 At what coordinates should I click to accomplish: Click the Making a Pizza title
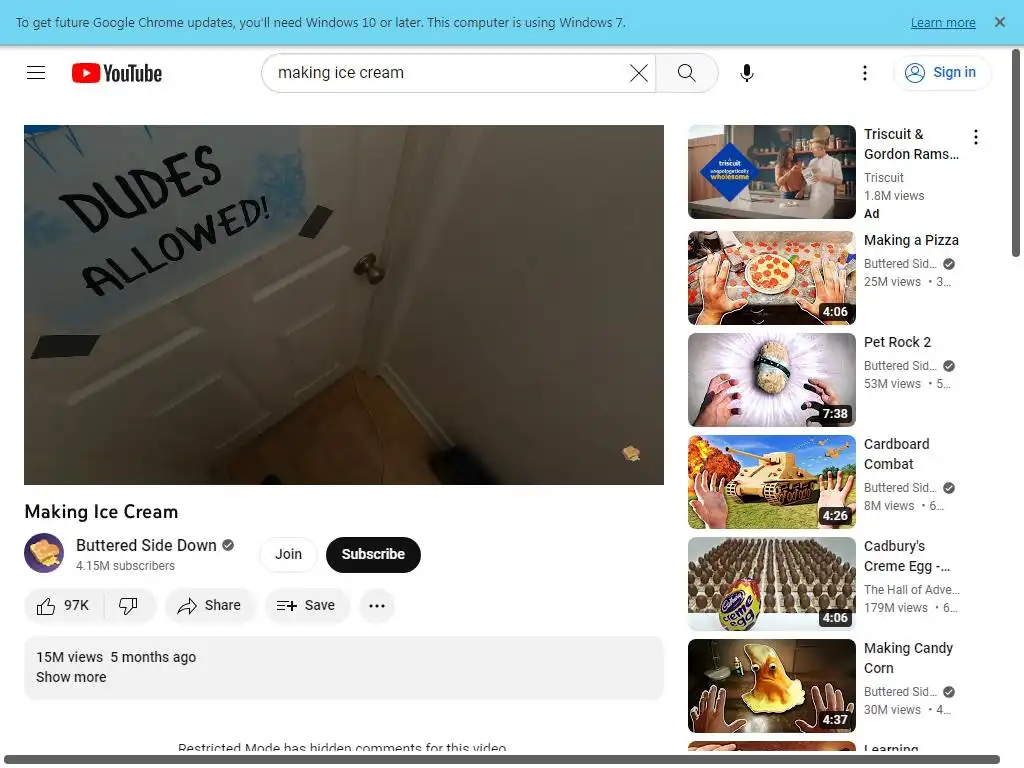(911, 240)
